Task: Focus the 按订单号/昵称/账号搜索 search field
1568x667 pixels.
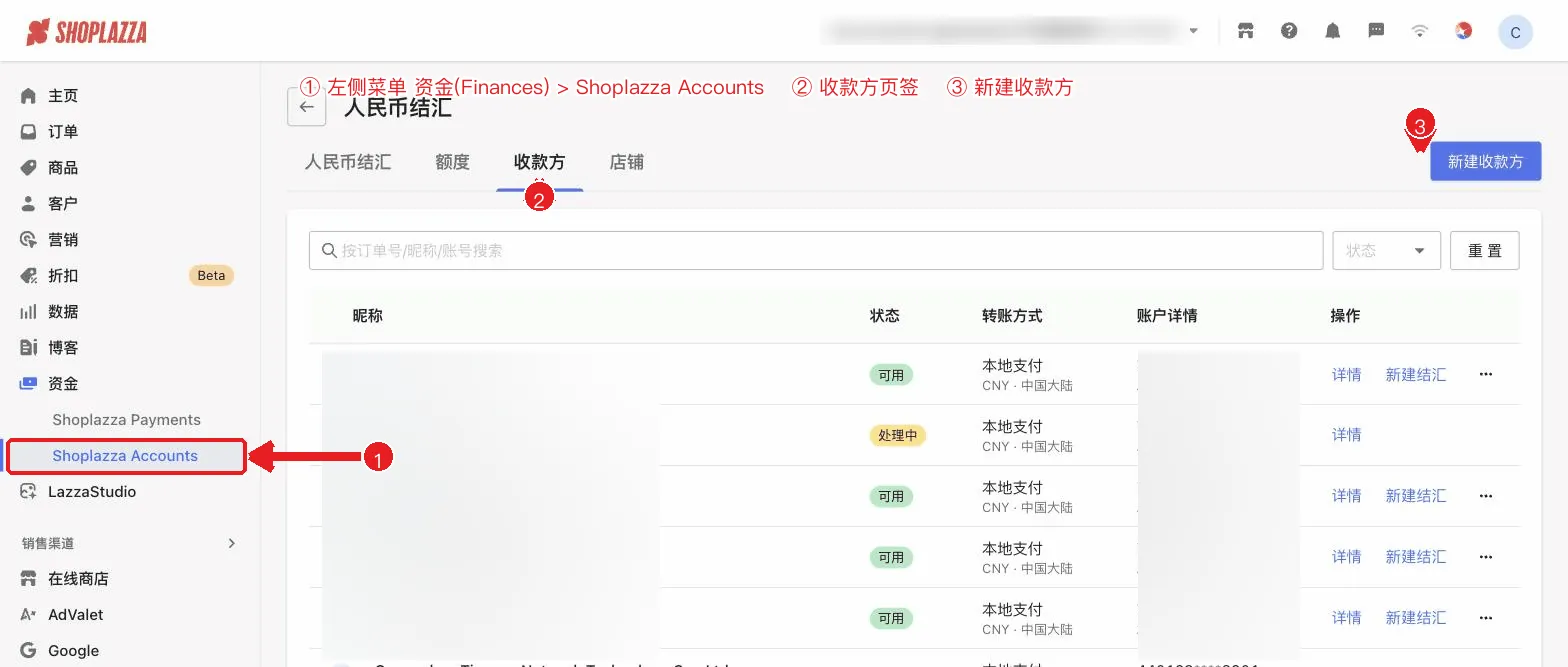Action: point(816,251)
